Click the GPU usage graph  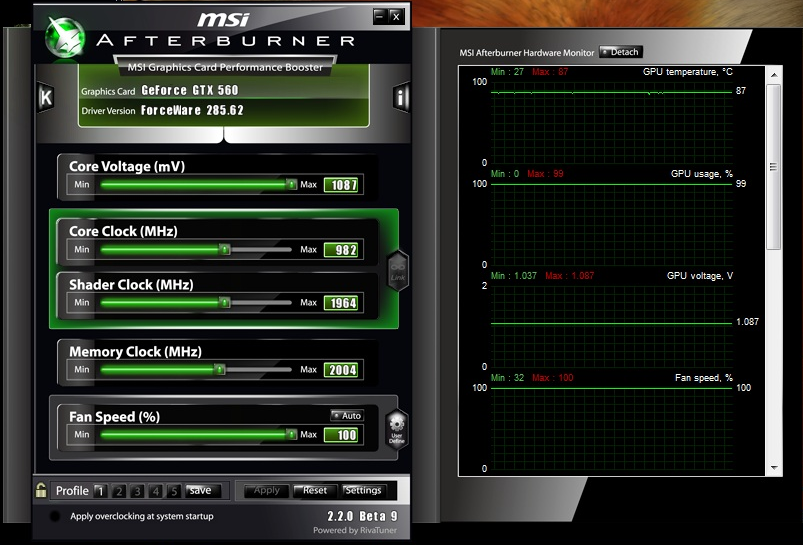tap(611, 224)
